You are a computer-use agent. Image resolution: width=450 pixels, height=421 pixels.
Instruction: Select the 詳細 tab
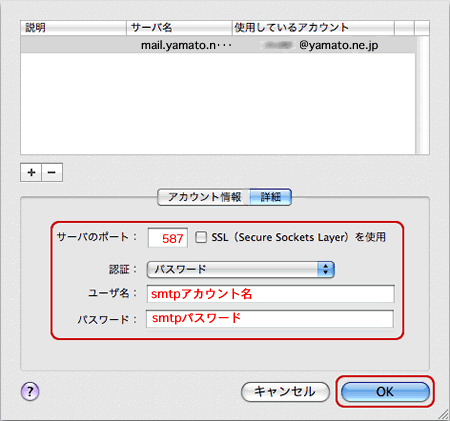point(271,197)
